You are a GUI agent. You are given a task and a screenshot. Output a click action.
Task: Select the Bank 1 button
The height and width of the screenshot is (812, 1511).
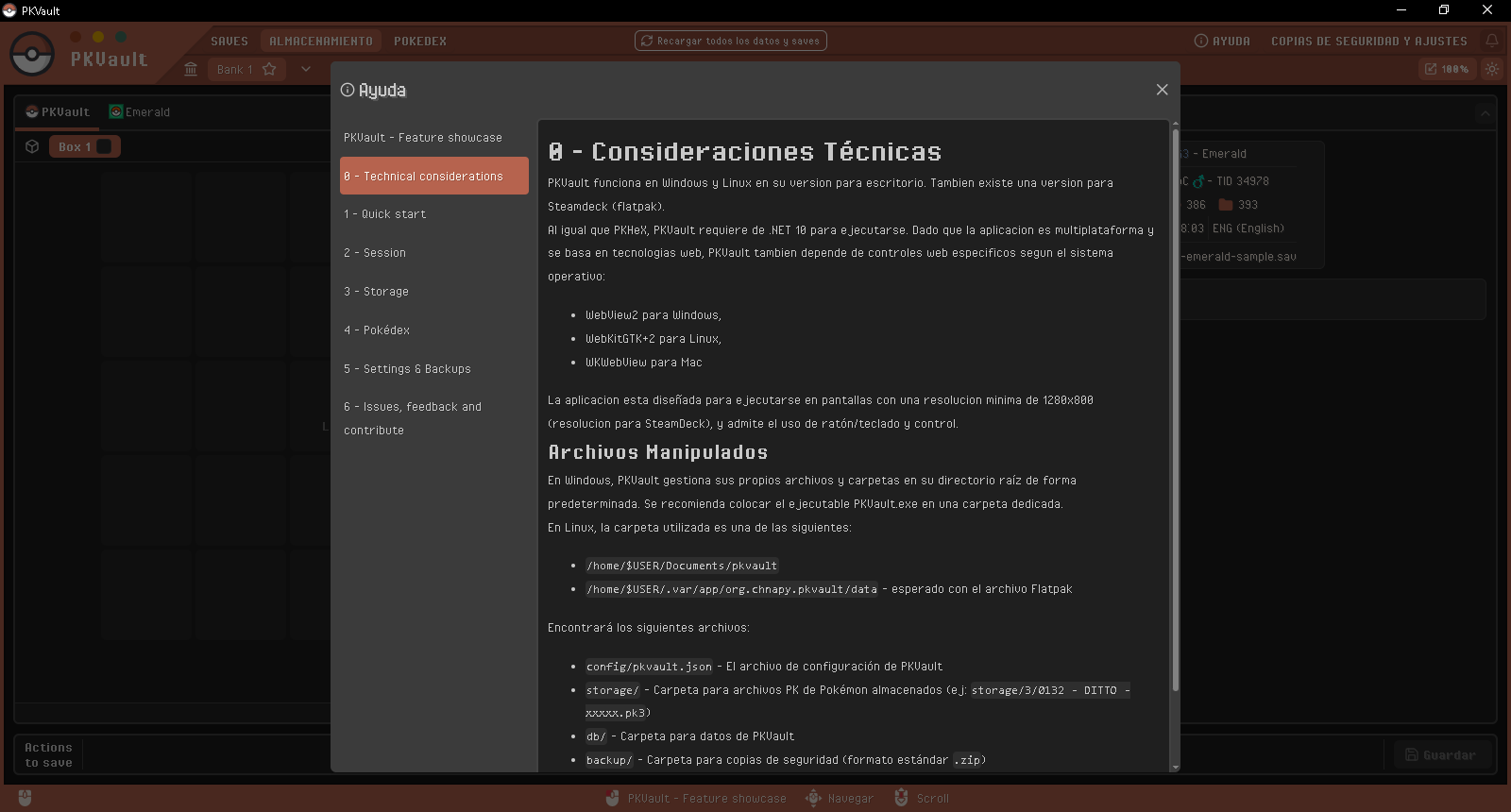coord(246,69)
